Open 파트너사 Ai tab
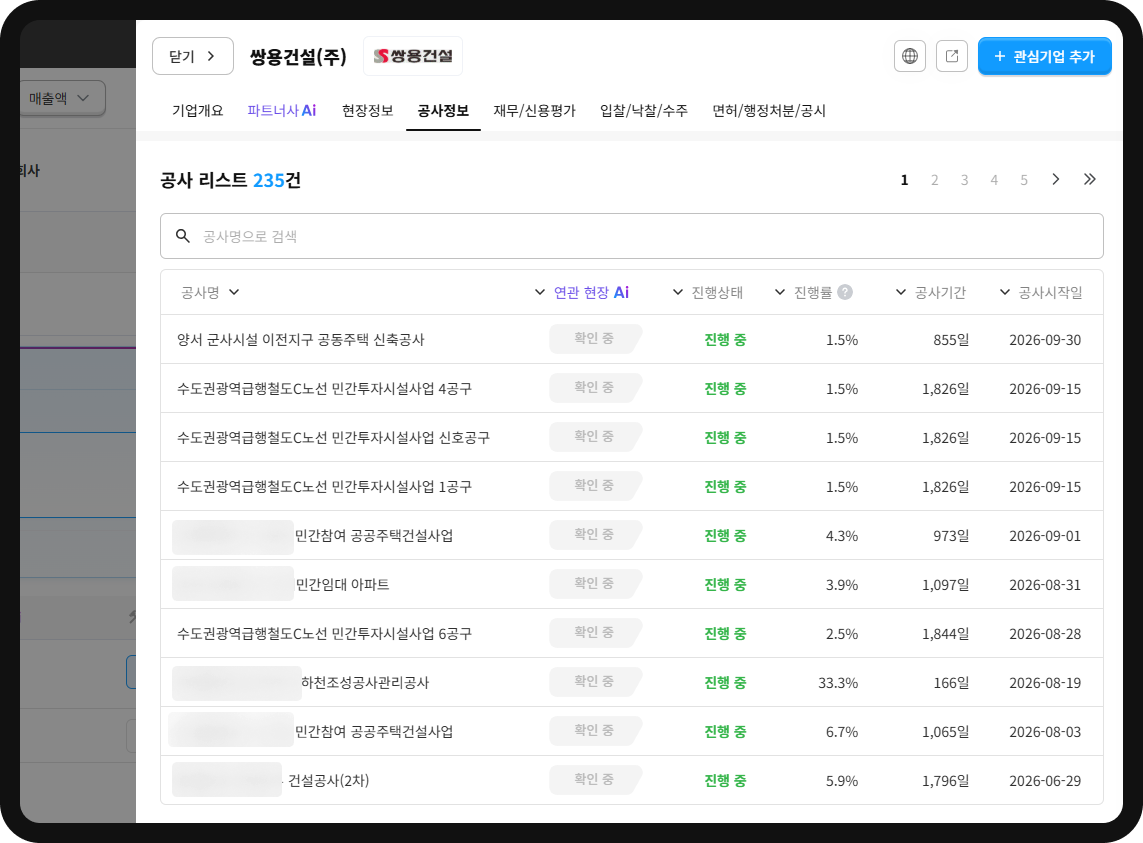1143x843 pixels. (281, 111)
